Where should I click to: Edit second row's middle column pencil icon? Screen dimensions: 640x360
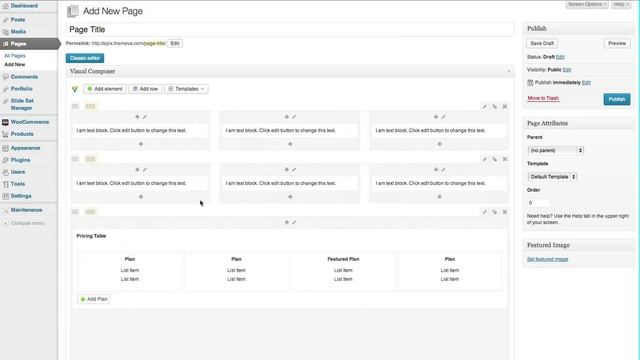tap(294, 169)
